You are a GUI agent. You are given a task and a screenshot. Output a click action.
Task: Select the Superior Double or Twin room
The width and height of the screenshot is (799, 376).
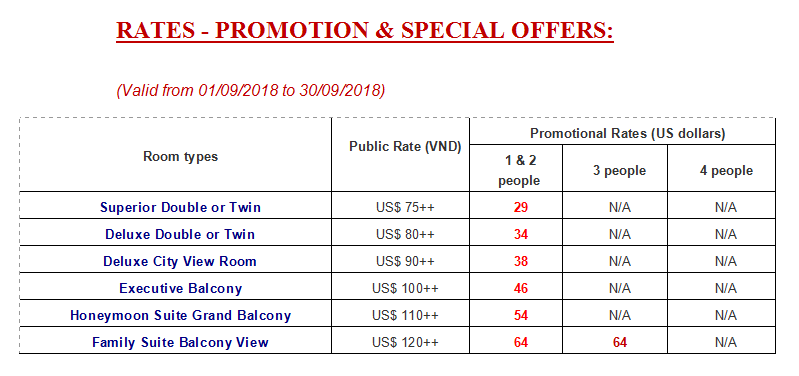pos(180,207)
